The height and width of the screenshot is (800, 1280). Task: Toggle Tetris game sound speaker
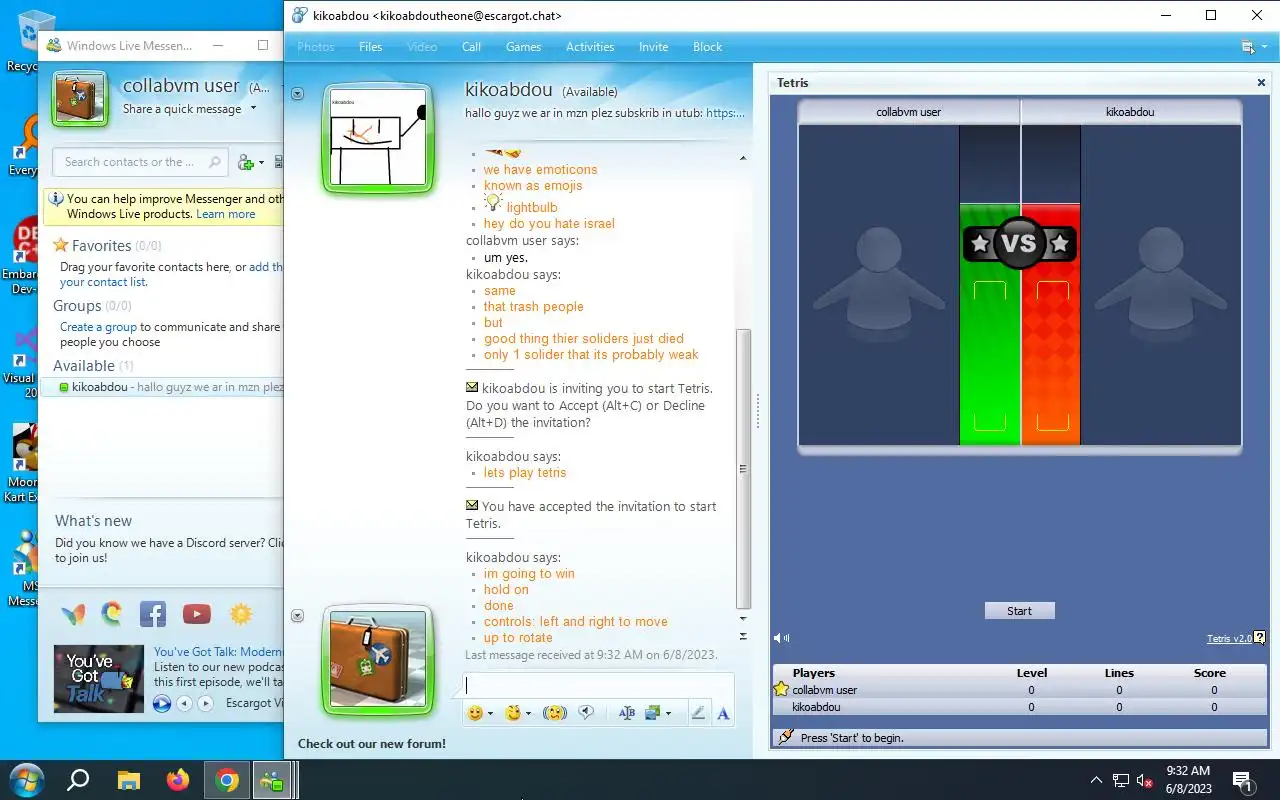(x=781, y=638)
